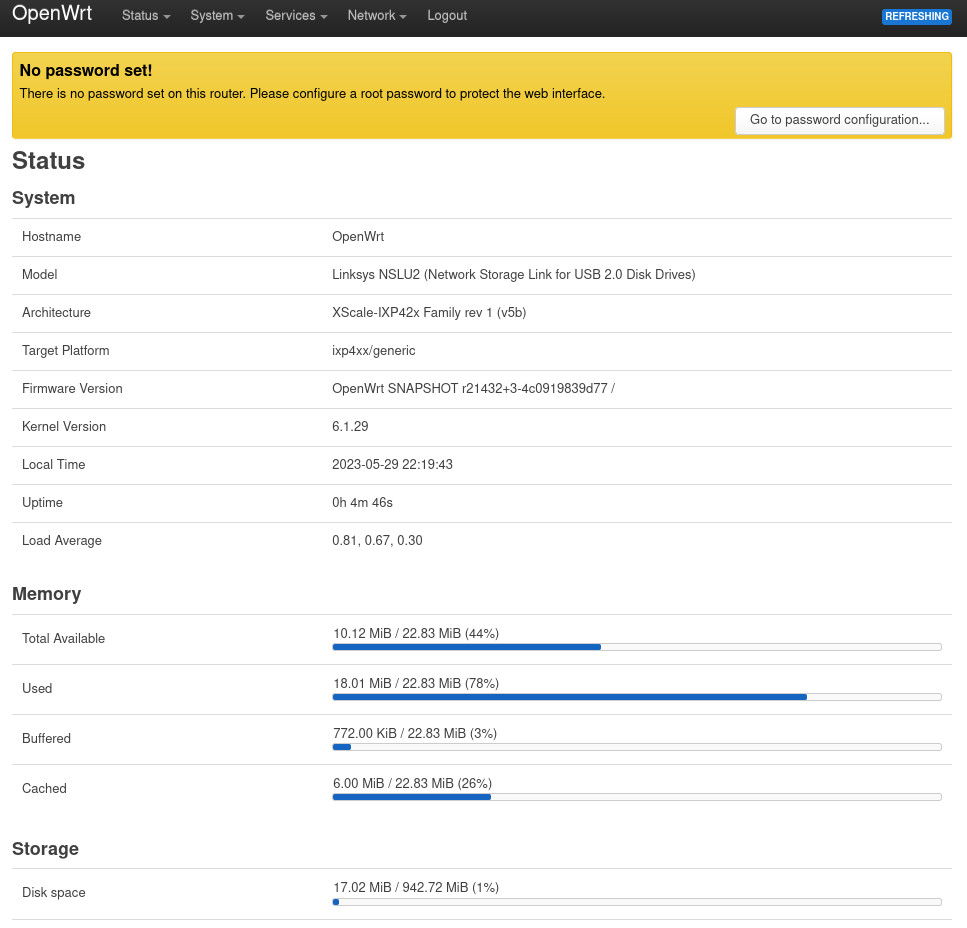
Task: Click the Total Available memory bar
Action: click(636, 647)
